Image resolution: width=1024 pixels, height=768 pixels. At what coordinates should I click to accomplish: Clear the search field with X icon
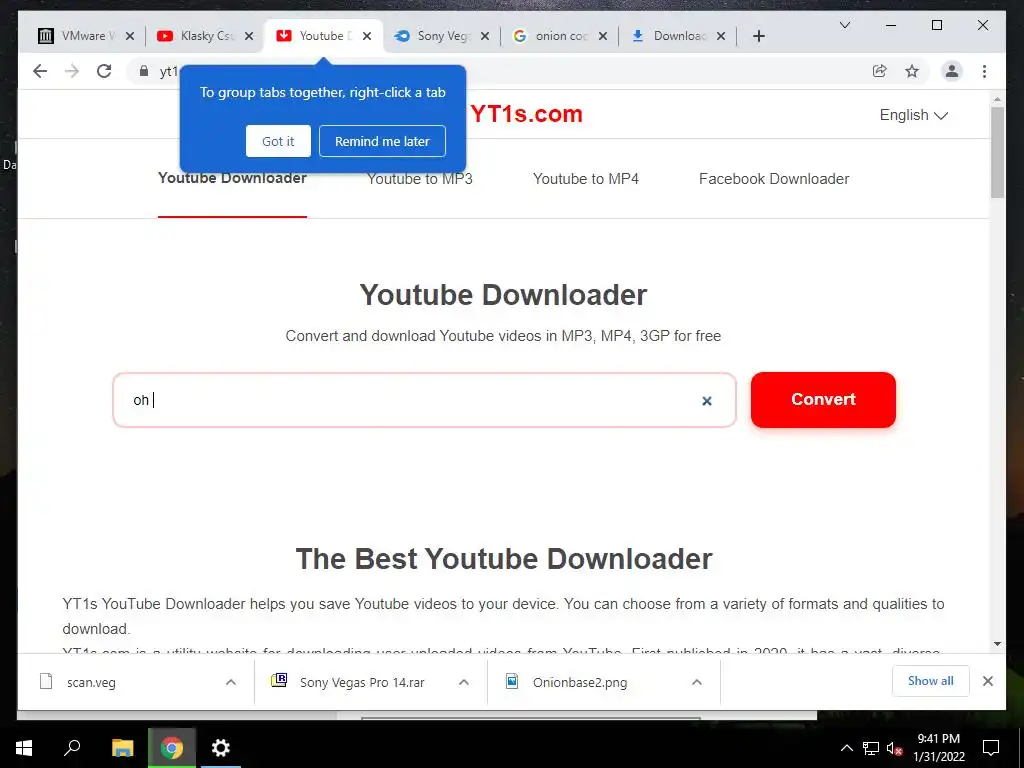click(707, 401)
